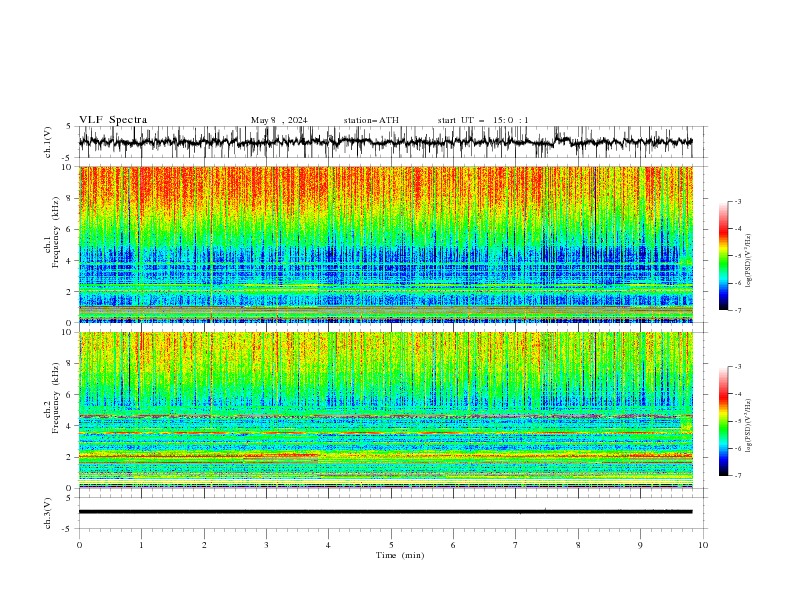Click the upper PSD color scale bar
The height and width of the screenshot is (612, 792).
click(x=723, y=256)
